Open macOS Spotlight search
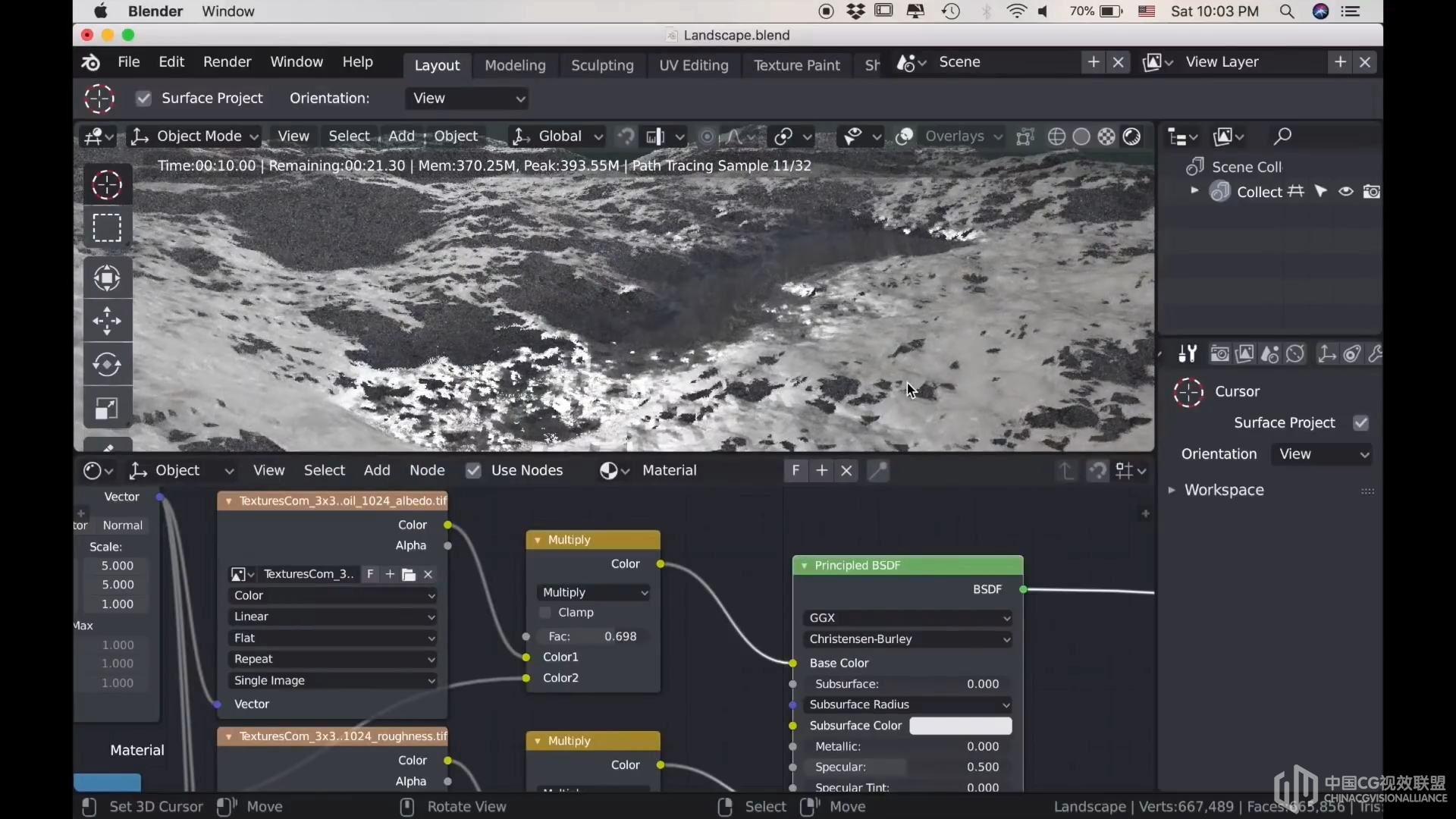The height and width of the screenshot is (819, 1456). click(1287, 11)
